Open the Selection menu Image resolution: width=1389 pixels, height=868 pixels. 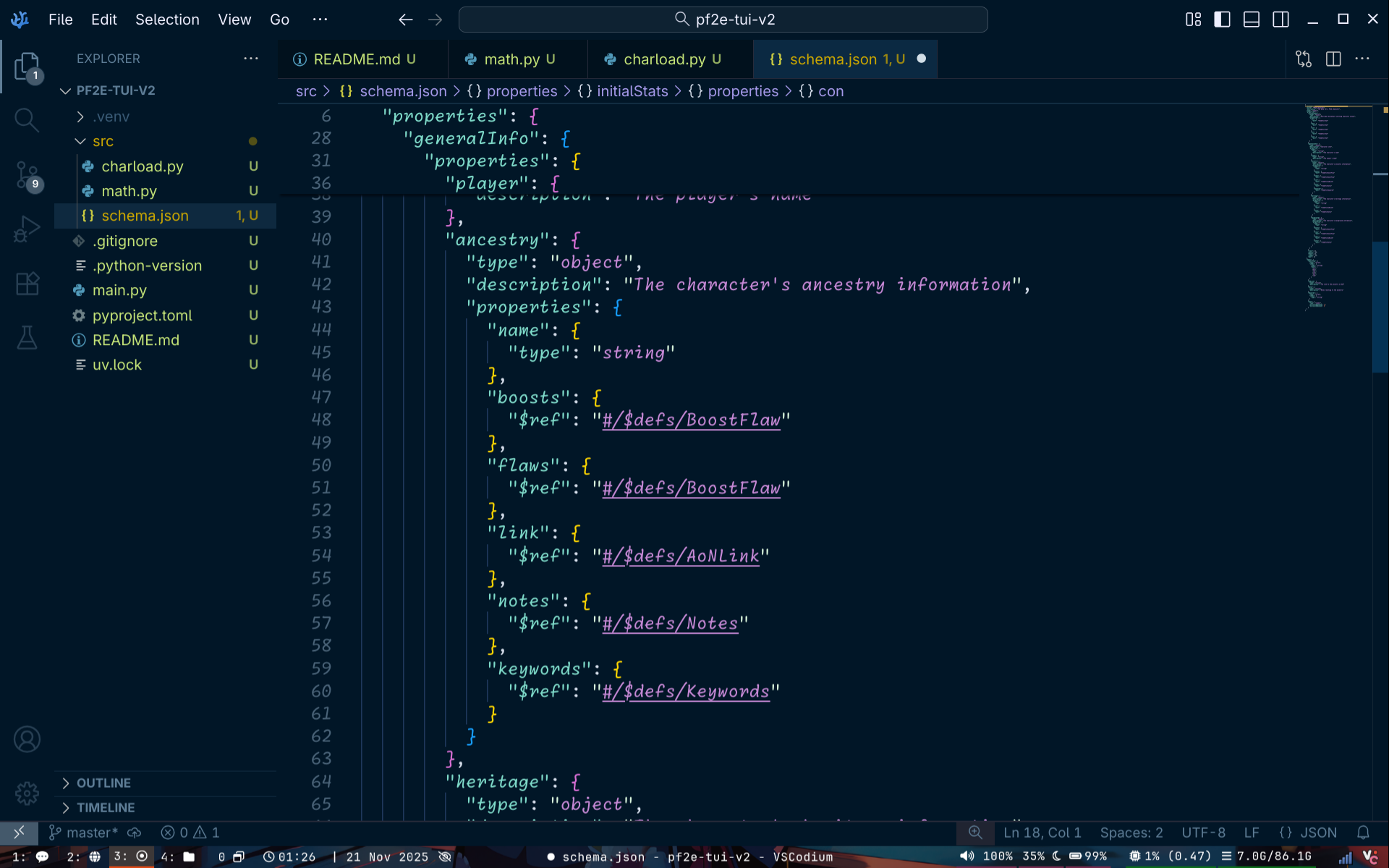click(167, 20)
